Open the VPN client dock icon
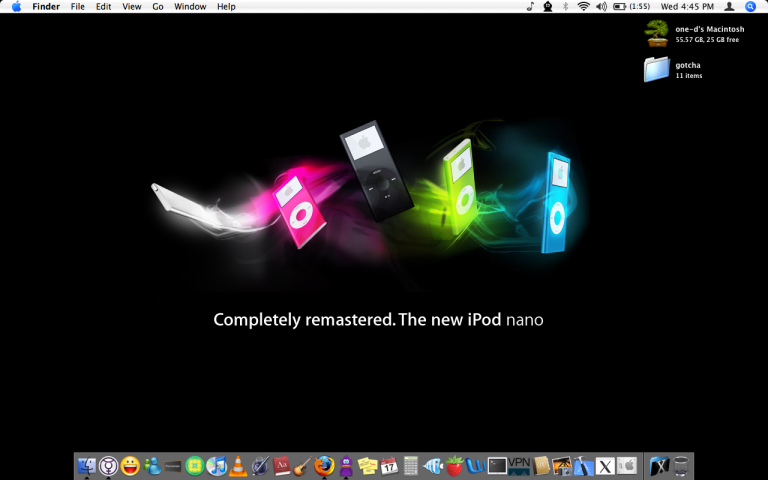The image size is (768, 480). [519, 466]
